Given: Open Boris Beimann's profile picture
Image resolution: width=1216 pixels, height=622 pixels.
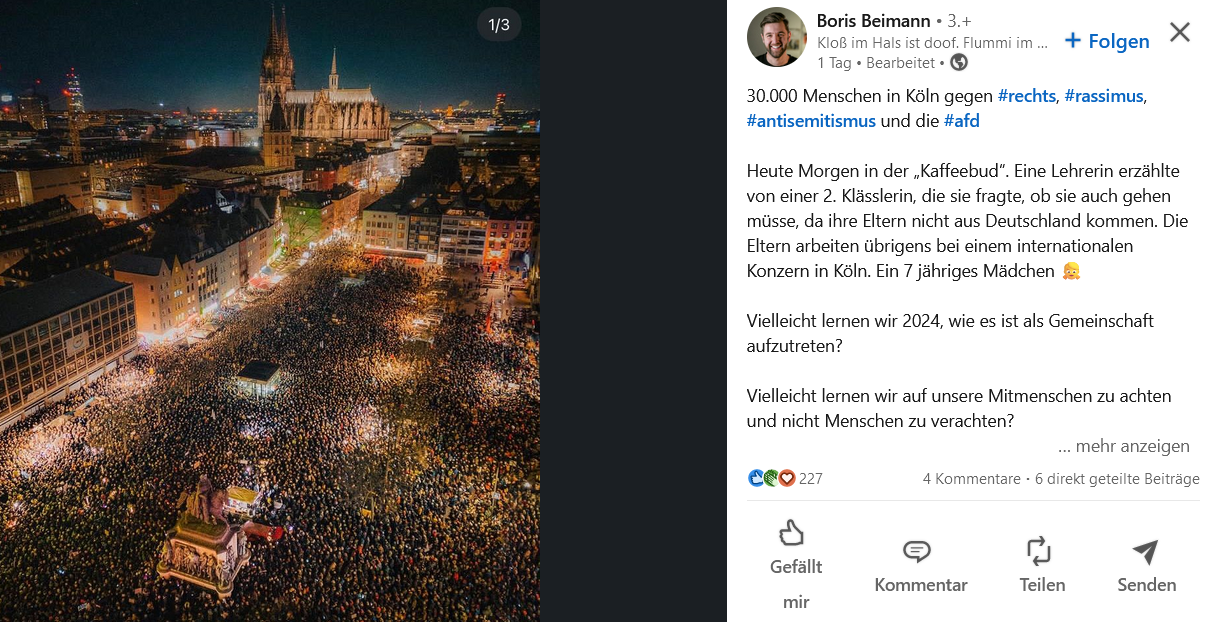Looking at the screenshot, I should [x=777, y=37].
